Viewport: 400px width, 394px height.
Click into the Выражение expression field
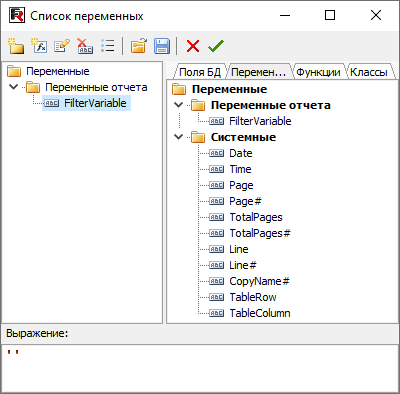(x=200, y=368)
